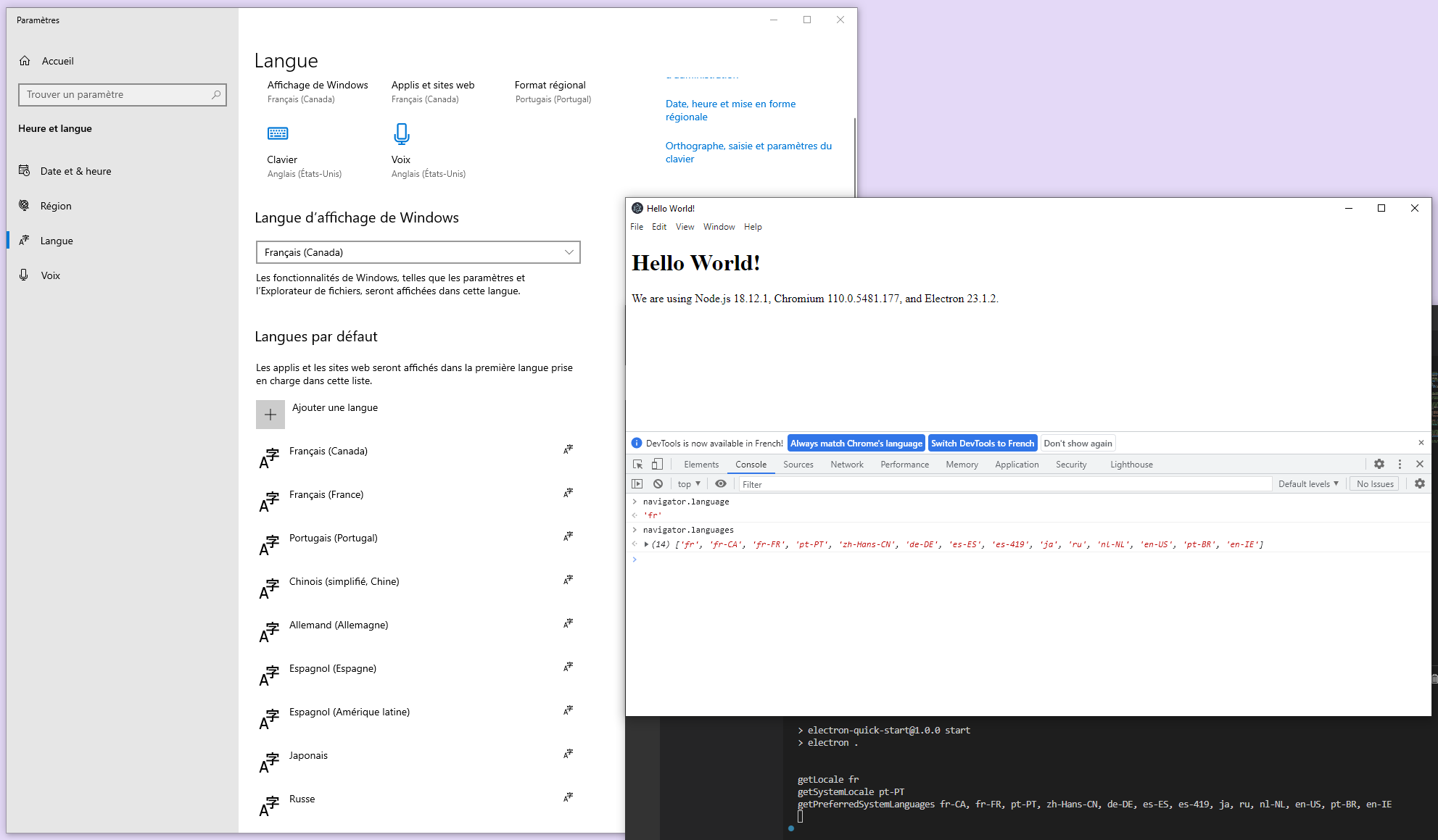Open Voix microphone settings icon

click(x=401, y=133)
